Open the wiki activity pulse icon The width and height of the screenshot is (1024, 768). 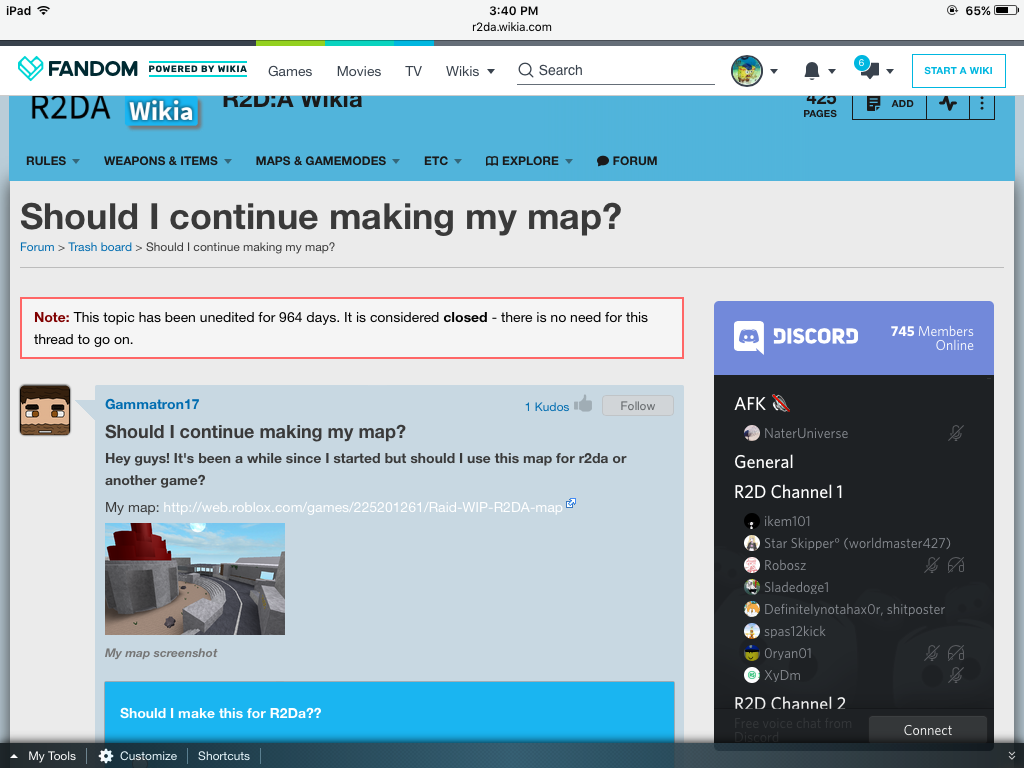pyautogui.click(x=948, y=103)
